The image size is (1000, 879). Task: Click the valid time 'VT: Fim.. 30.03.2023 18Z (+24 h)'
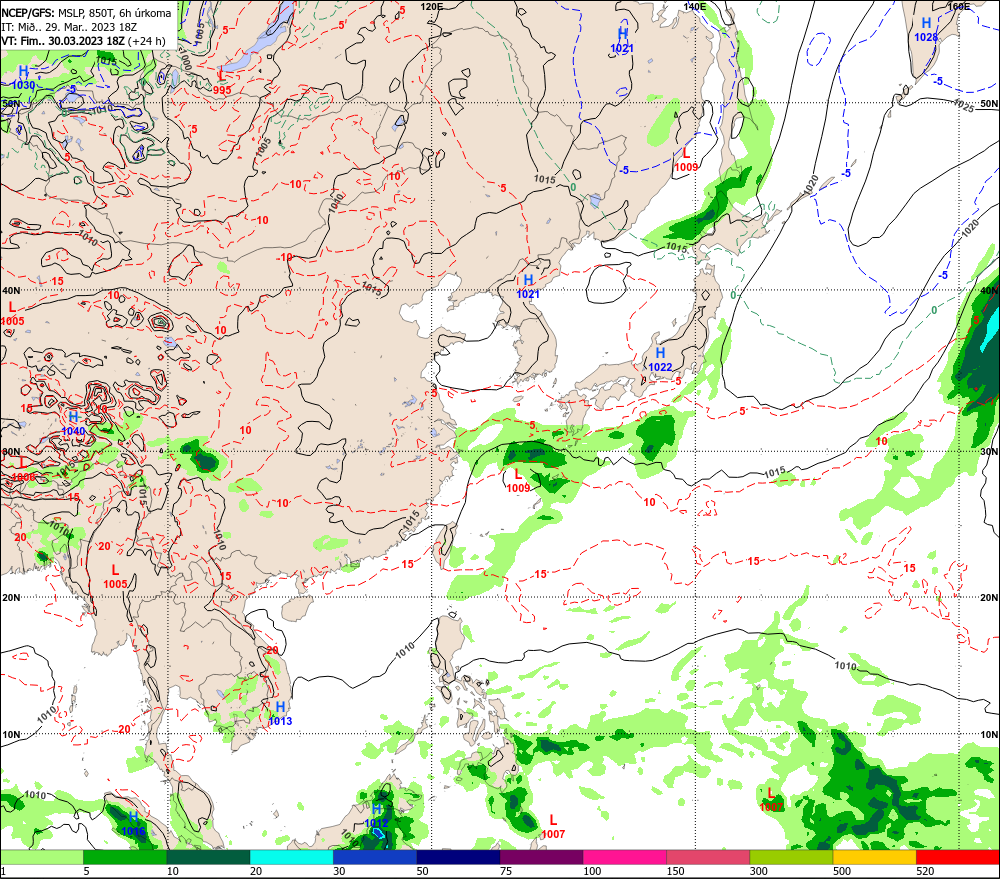point(83,41)
